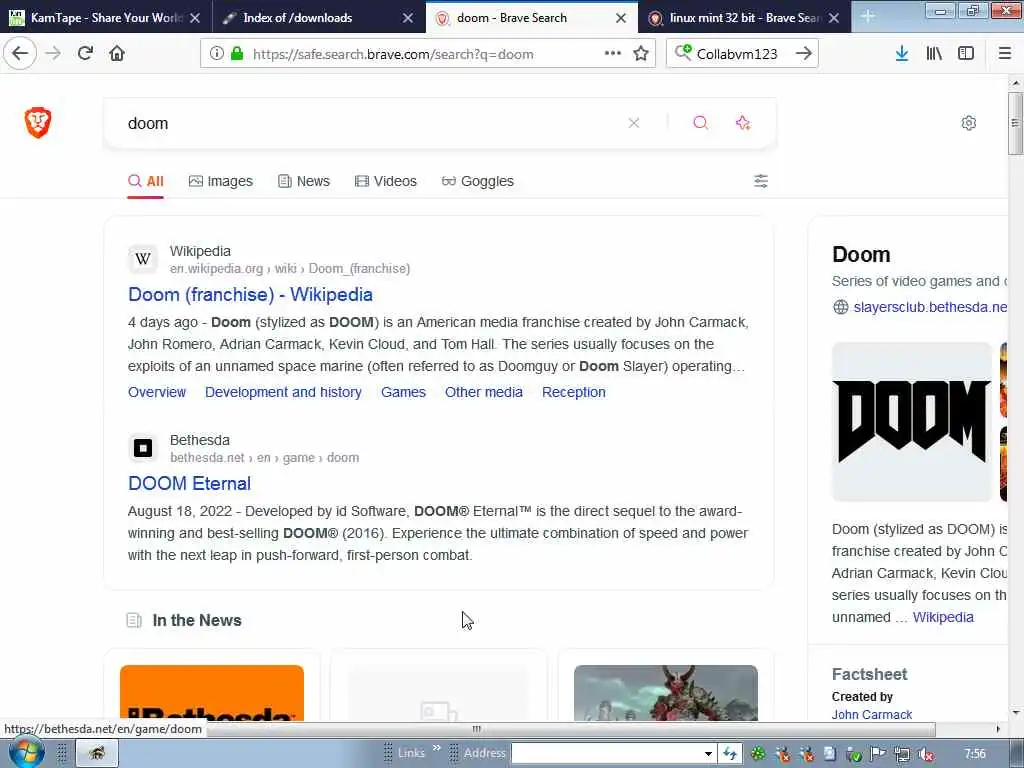
Task: Show site information for the Brave URL
Action: click(x=216, y=54)
